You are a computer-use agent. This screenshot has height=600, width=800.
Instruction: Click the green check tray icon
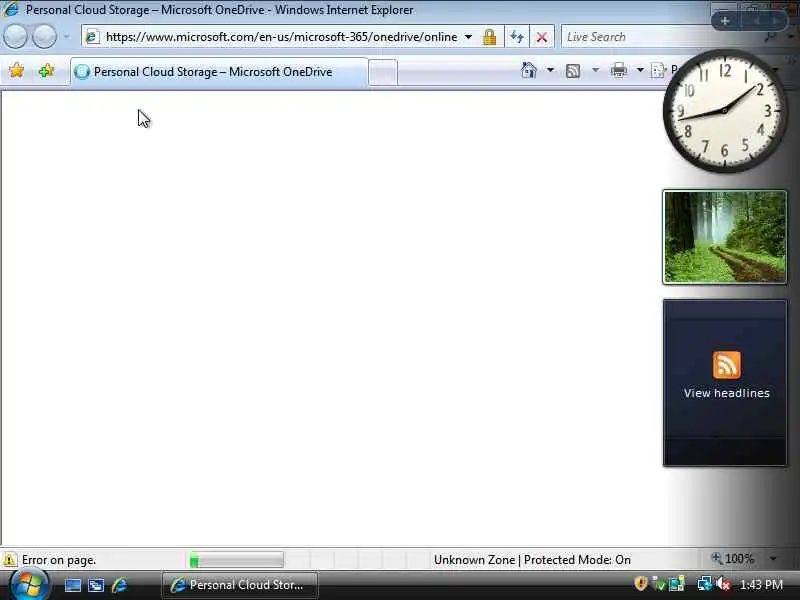click(x=659, y=584)
